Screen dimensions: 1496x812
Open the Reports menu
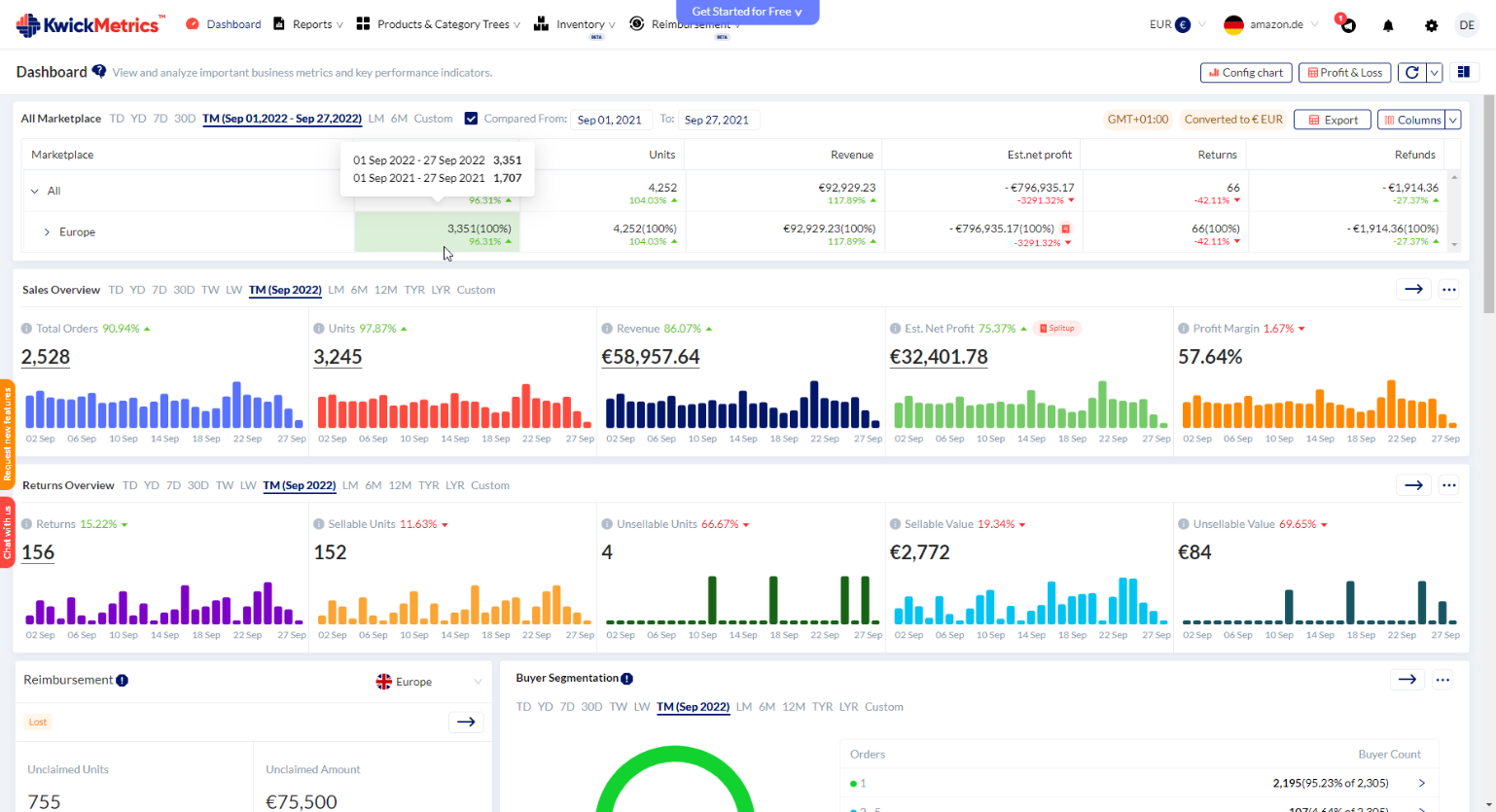point(308,24)
